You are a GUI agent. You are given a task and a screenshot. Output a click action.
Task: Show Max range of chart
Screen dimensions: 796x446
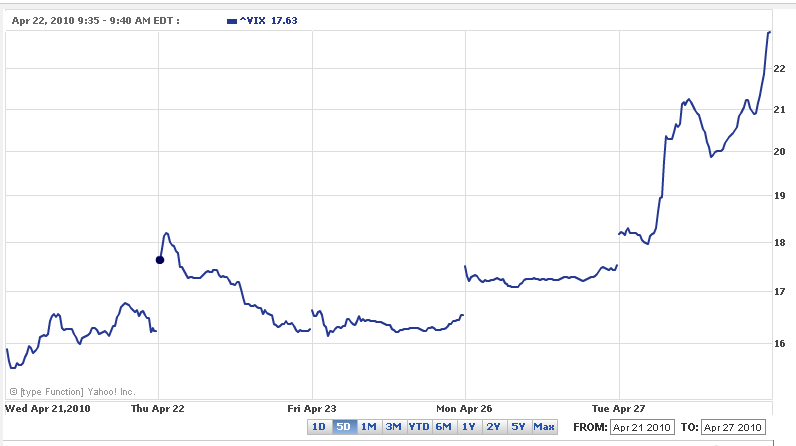pos(544,427)
